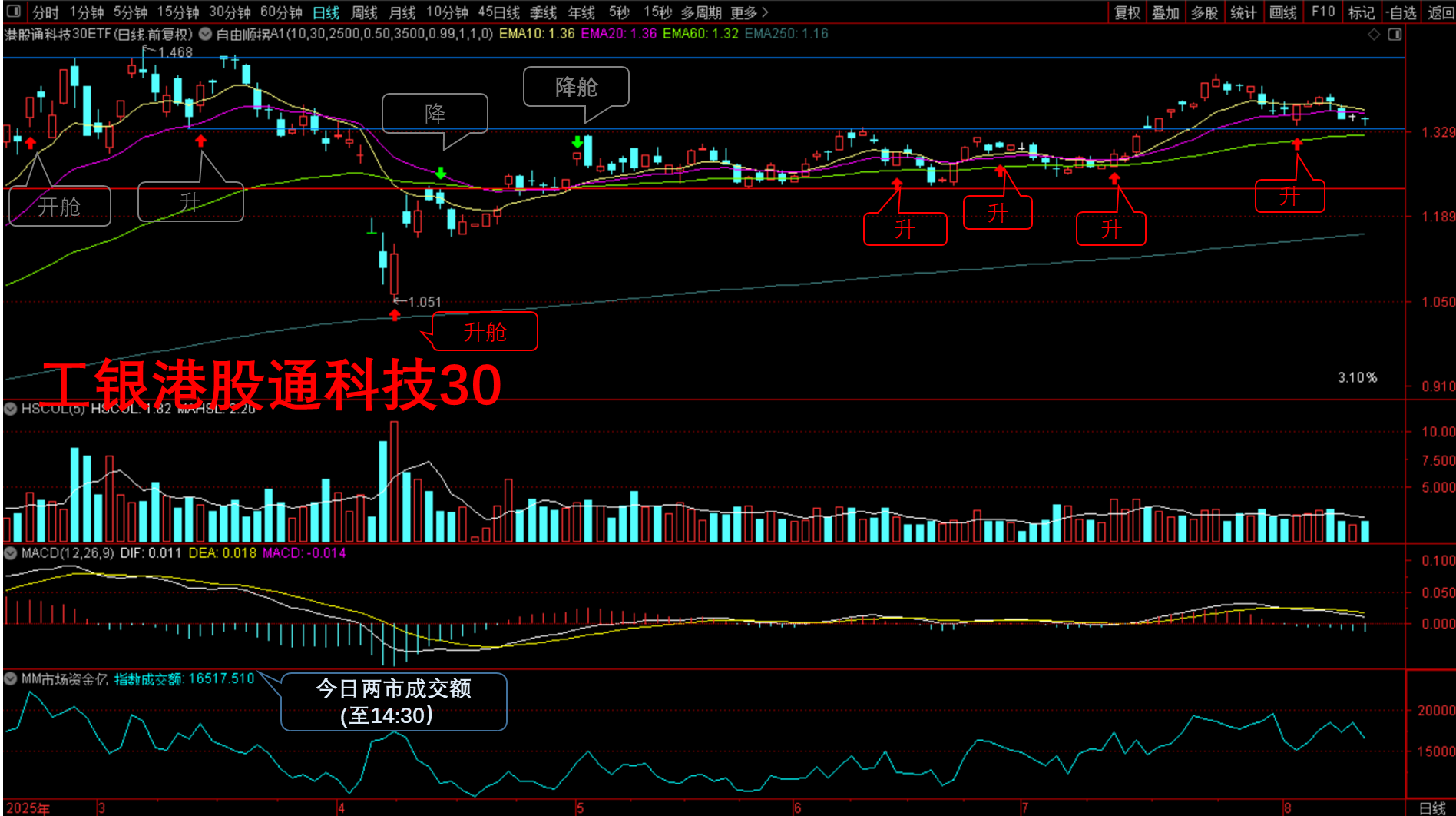This screenshot has height=816, width=1456.
Task: Click the EMA60: 1.32 label
Action: click(700, 34)
